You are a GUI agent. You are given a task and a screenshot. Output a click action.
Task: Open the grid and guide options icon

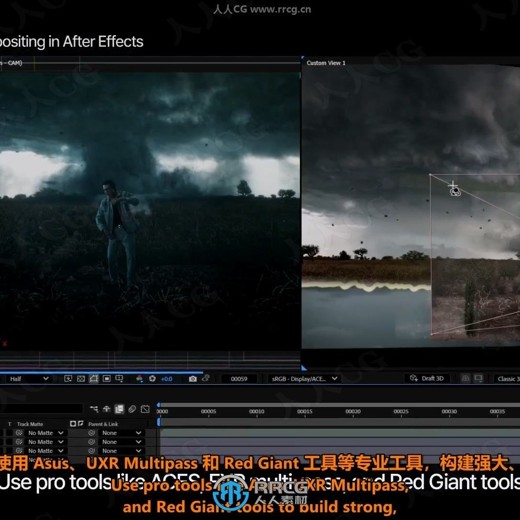coord(119,379)
